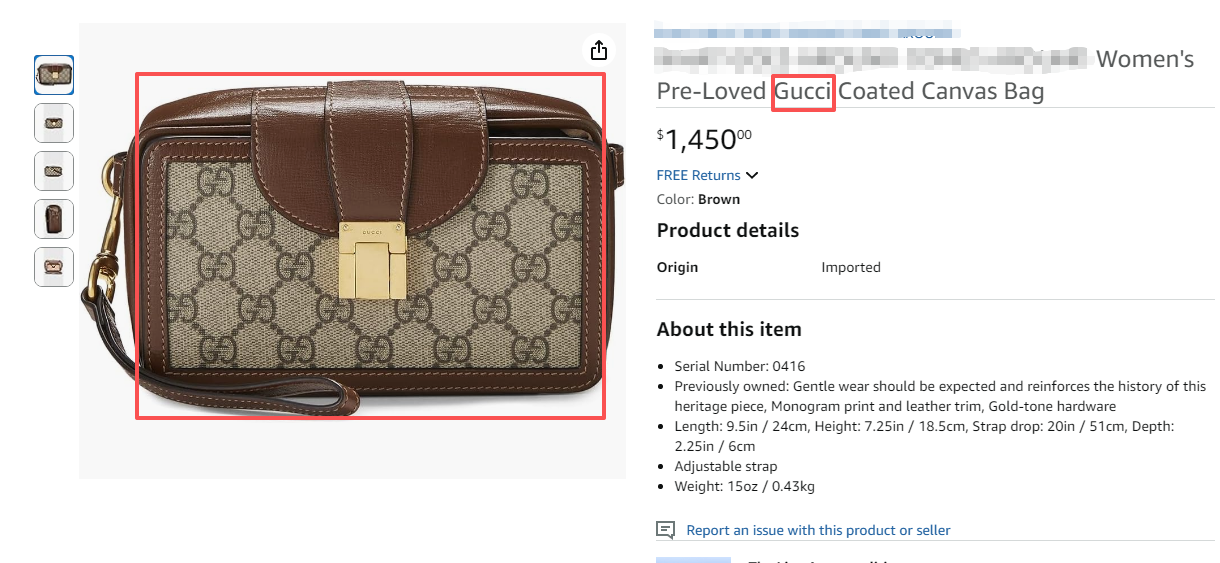Click the share icon above the product image
Viewport: 1220px width, 563px height.
click(x=598, y=50)
